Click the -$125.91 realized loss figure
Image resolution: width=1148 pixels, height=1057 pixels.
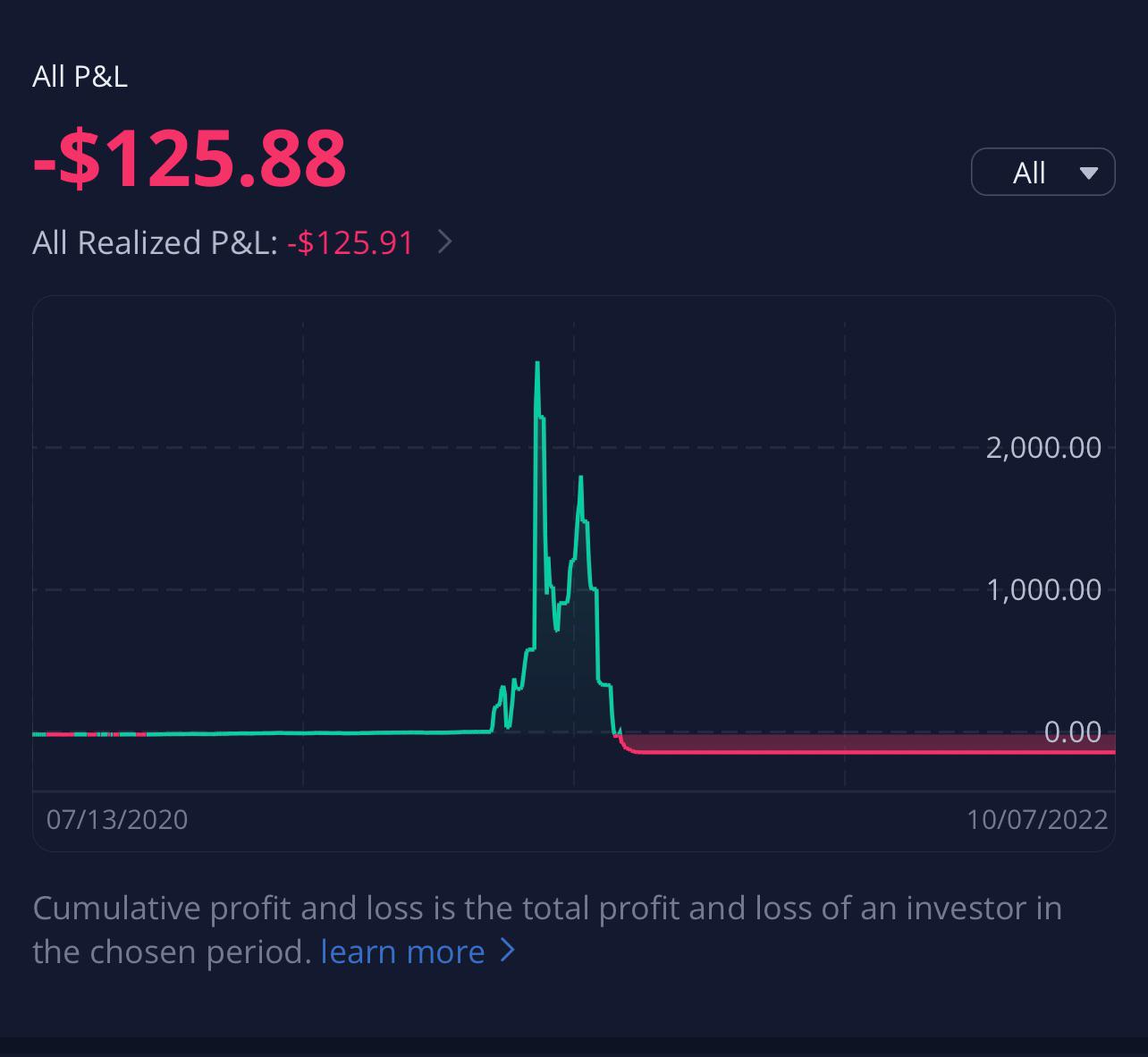[350, 242]
